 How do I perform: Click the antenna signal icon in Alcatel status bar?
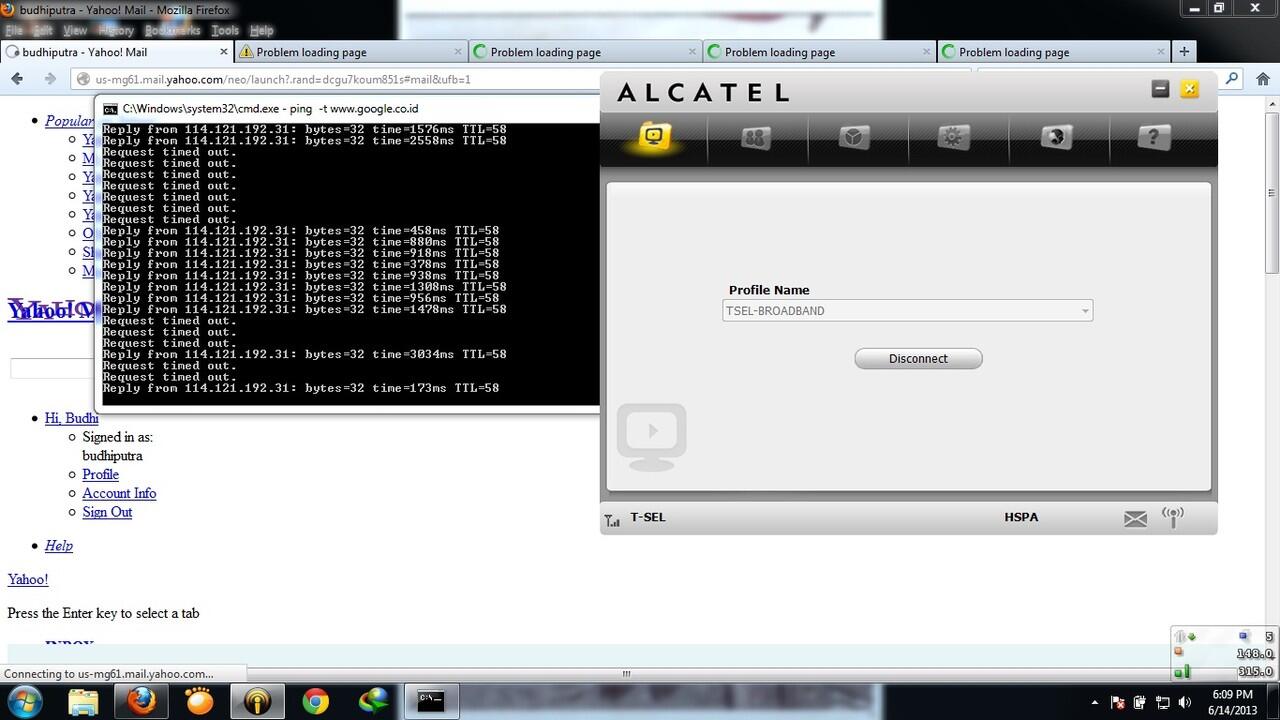[x=1173, y=517]
